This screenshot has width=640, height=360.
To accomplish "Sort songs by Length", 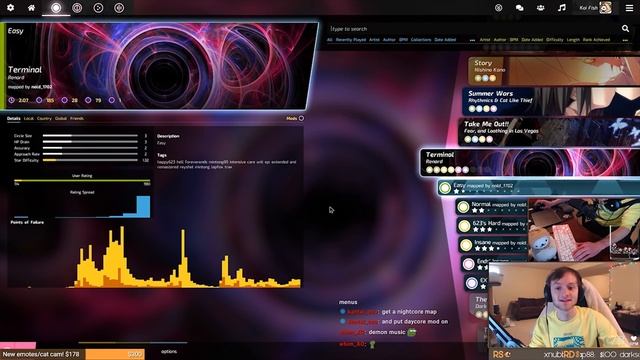I will click(x=573, y=40).
